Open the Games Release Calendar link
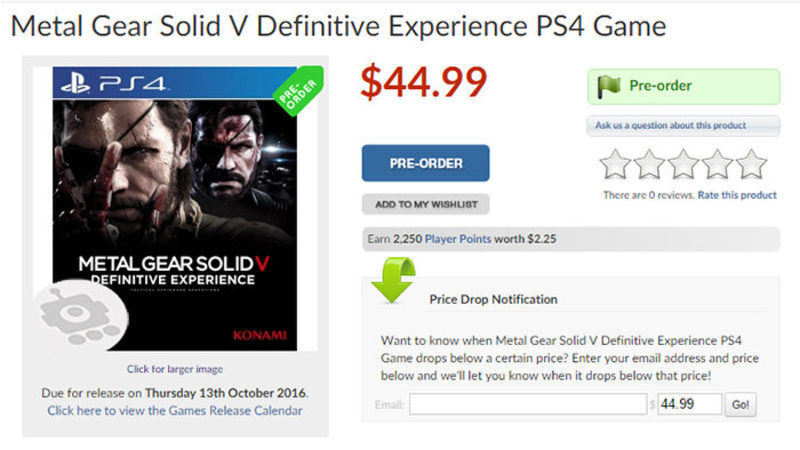This screenshot has width=800, height=450. 175,410
